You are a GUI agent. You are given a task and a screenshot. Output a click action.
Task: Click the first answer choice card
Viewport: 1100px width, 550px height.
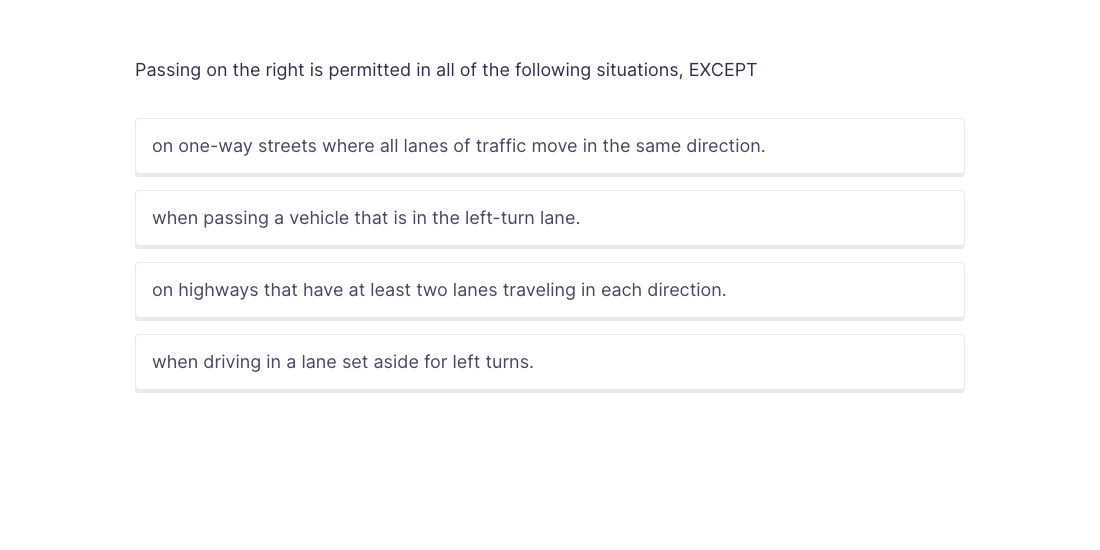[549, 146]
